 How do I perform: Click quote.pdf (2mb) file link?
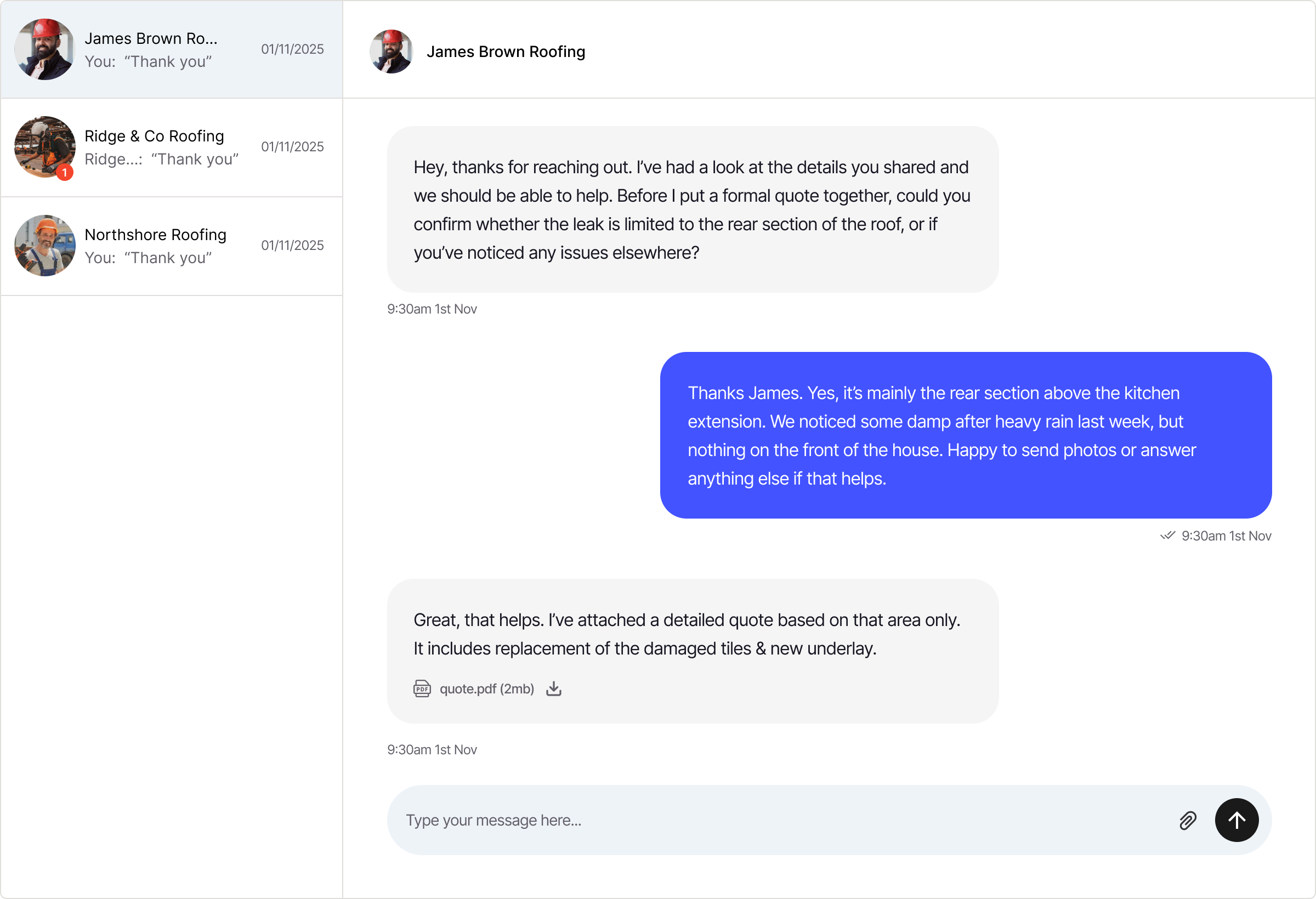point(486,689)
